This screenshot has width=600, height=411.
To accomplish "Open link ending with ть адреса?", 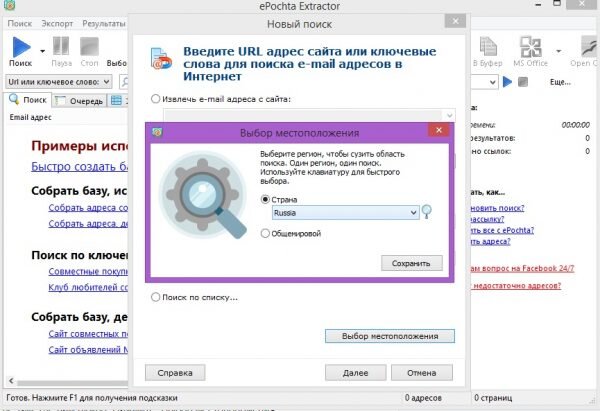I will coord(491,241).
